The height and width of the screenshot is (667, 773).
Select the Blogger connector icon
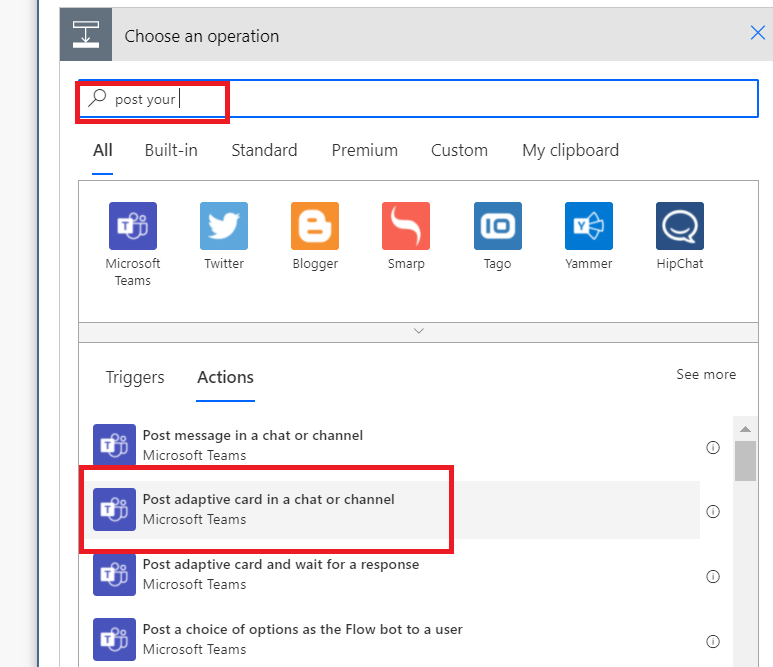[315, 226]
